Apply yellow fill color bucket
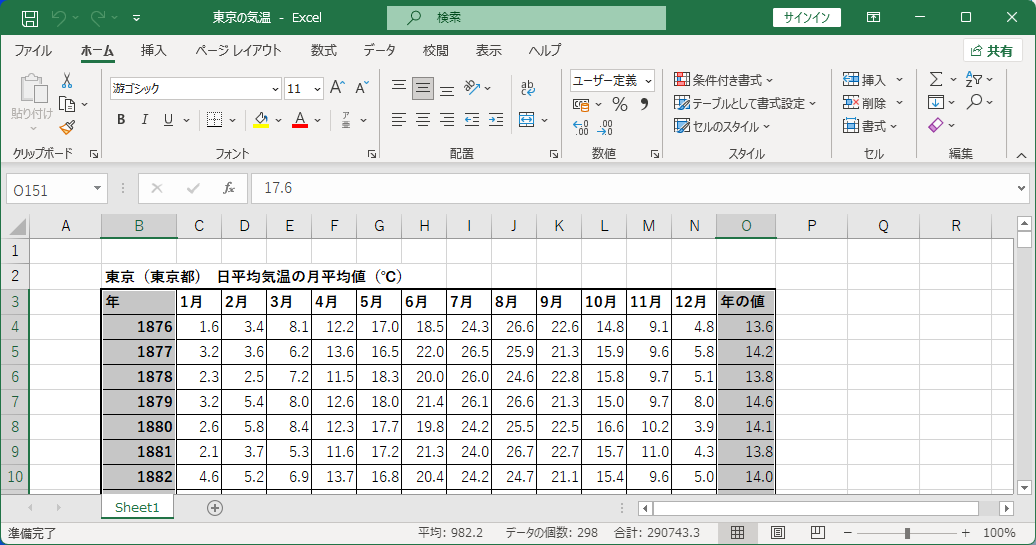 [261, 120]
